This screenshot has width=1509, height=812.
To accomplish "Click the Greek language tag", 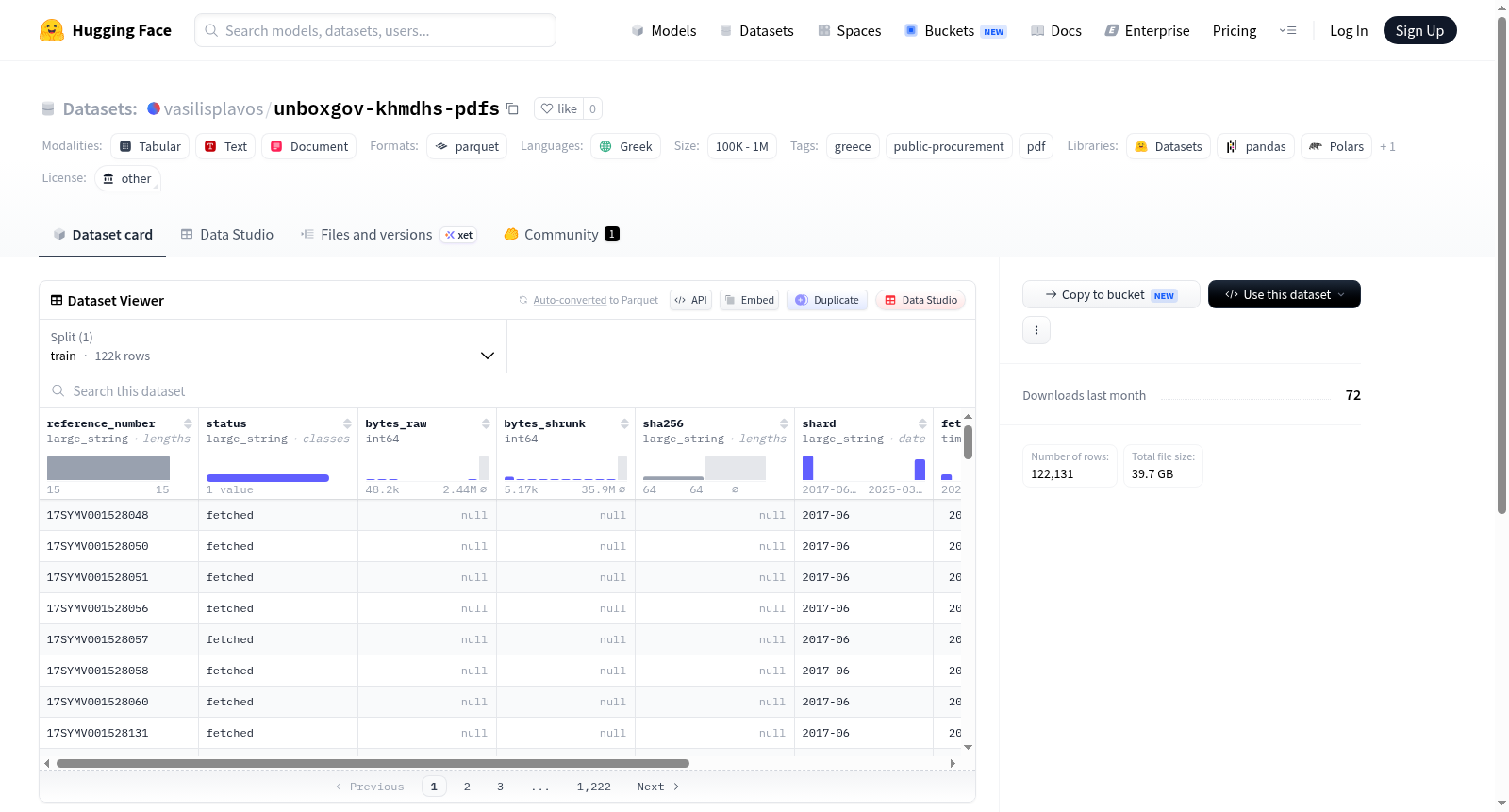I will click(626, 146).
